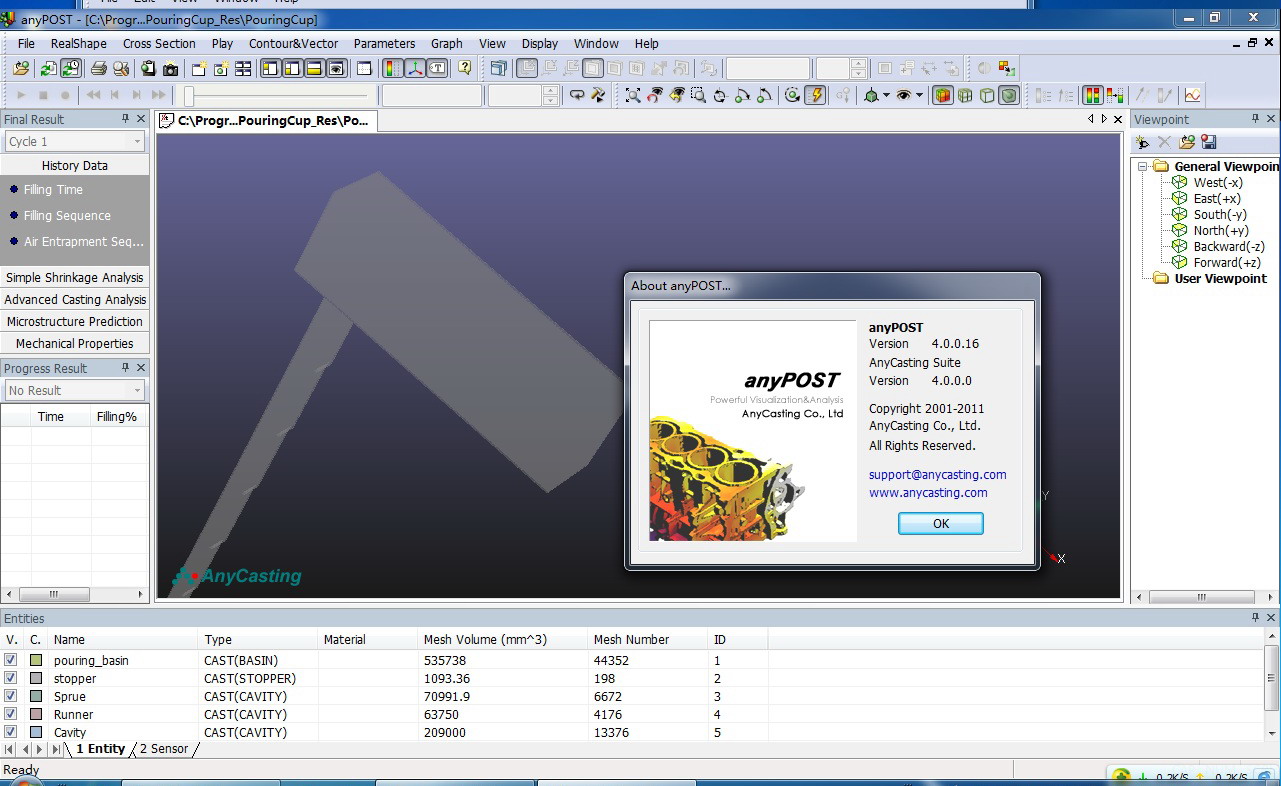The image size is (1281, 786).
Task: Open the Parameters menu
Action: click(x=384, y=43)
